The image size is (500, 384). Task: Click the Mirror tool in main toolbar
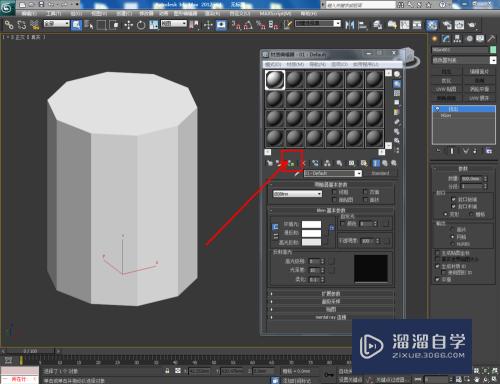pos(350,25)
